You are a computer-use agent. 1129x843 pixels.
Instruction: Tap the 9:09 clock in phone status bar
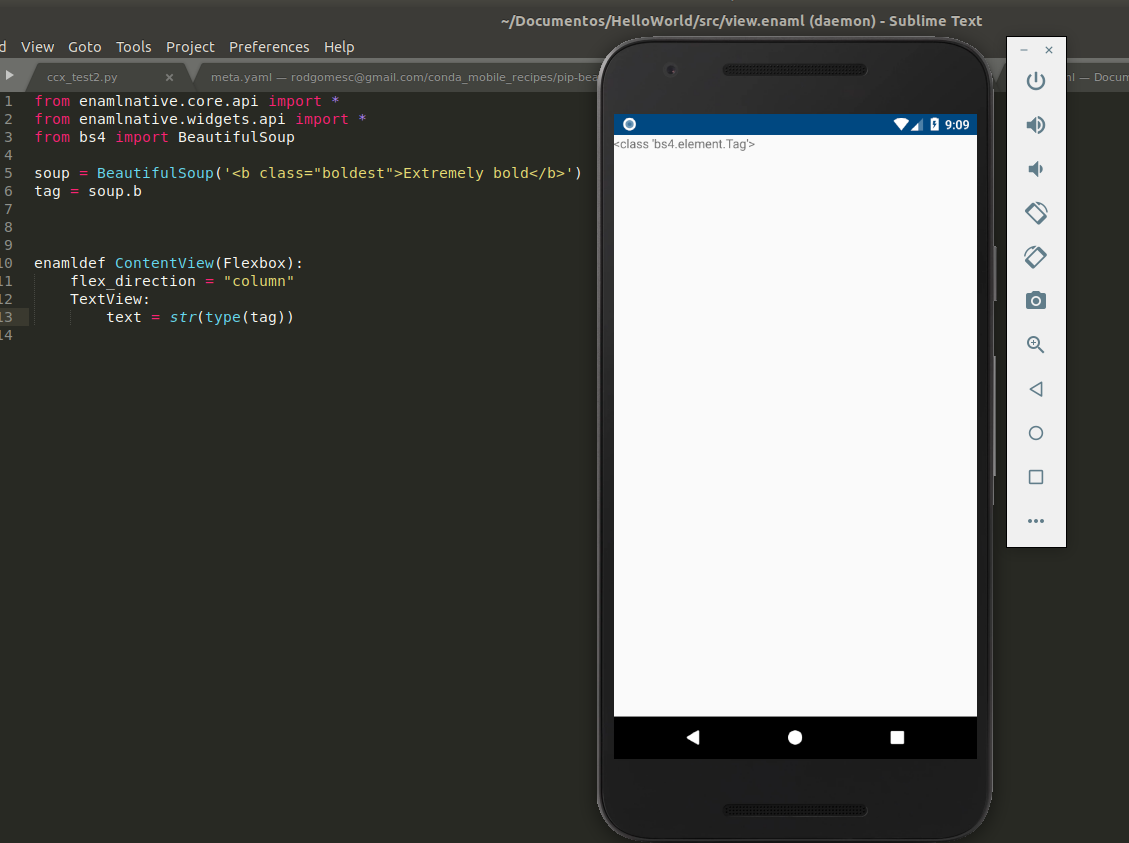tap(957, 125)
